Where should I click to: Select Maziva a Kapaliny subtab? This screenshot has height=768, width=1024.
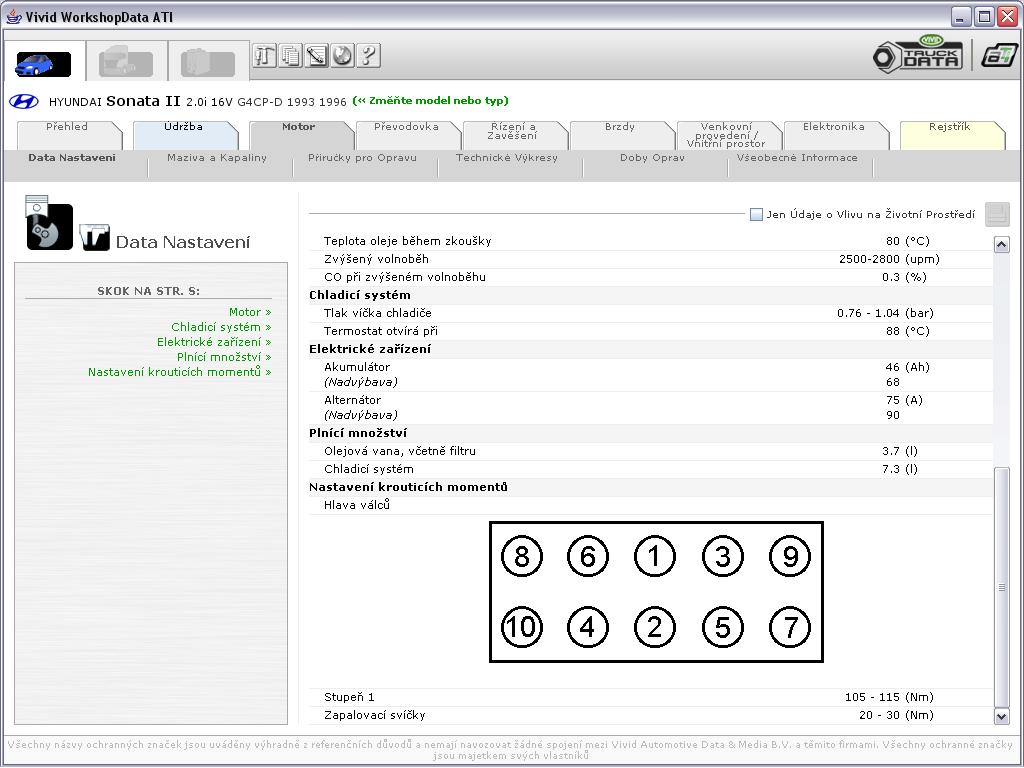pyautogui.click(x=217, y=157)
